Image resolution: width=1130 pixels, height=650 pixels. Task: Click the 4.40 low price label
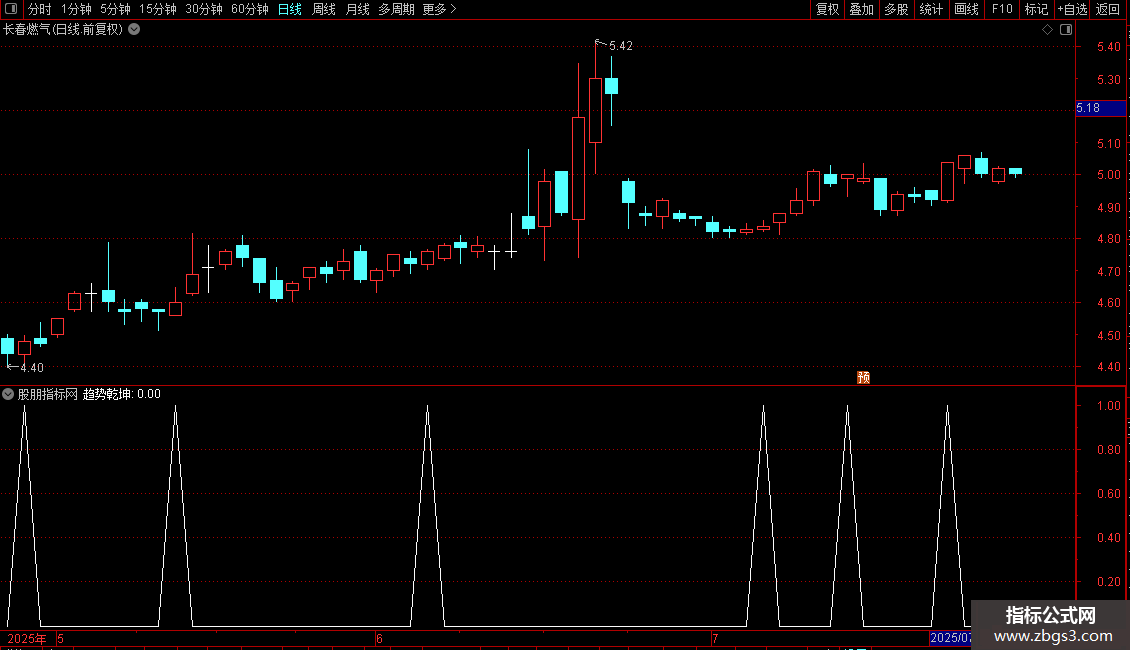[x=32, y=368]
